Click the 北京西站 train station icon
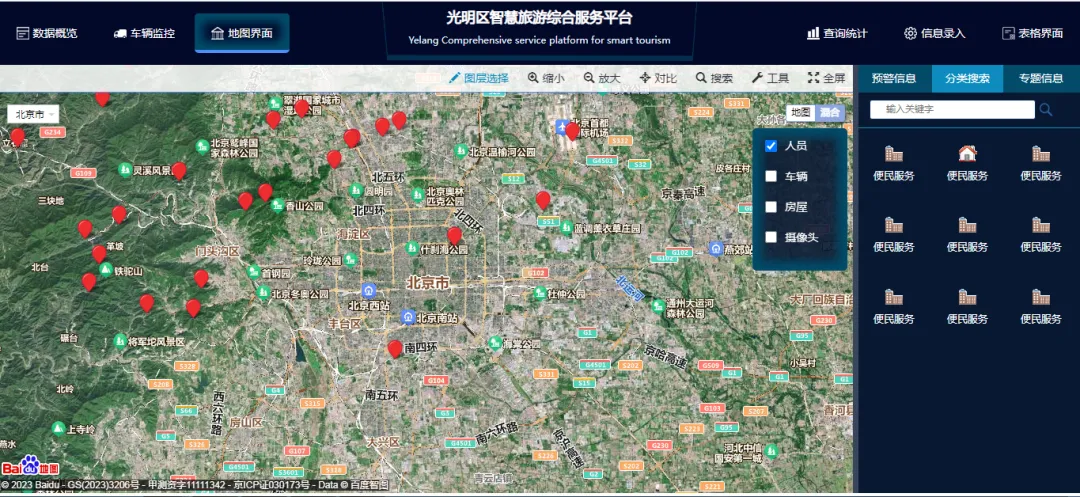The width and height of the screenshot is (1080, 497). point(369,290)
